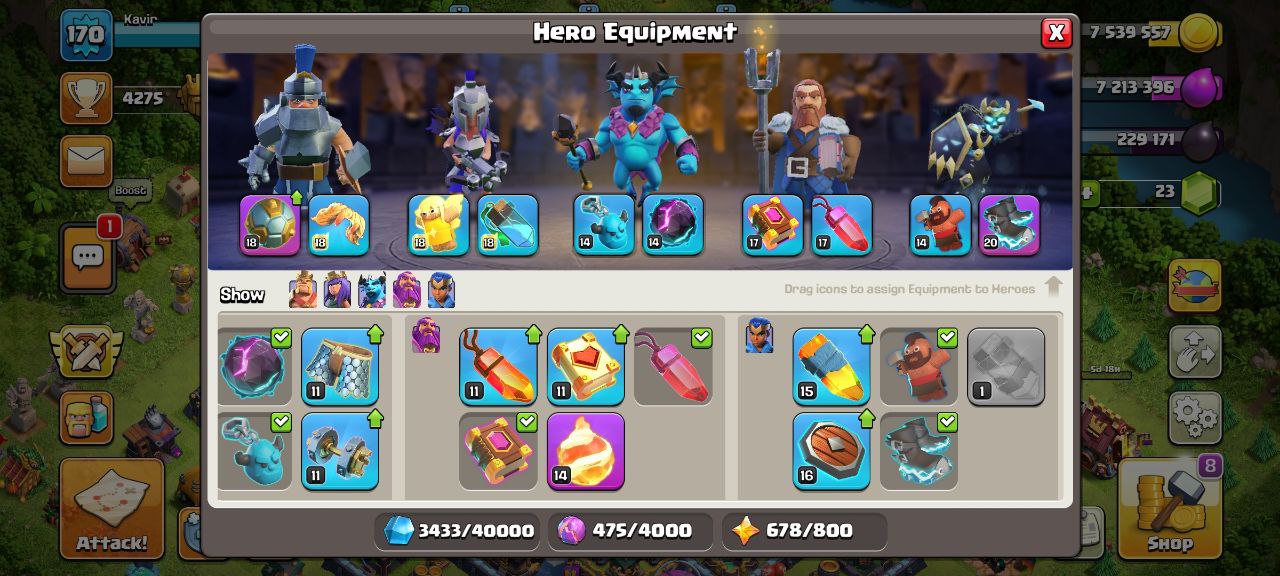1280x576 pixels.
Task: Open the locked level 1 equipment slot
Action: point(1006,366)
